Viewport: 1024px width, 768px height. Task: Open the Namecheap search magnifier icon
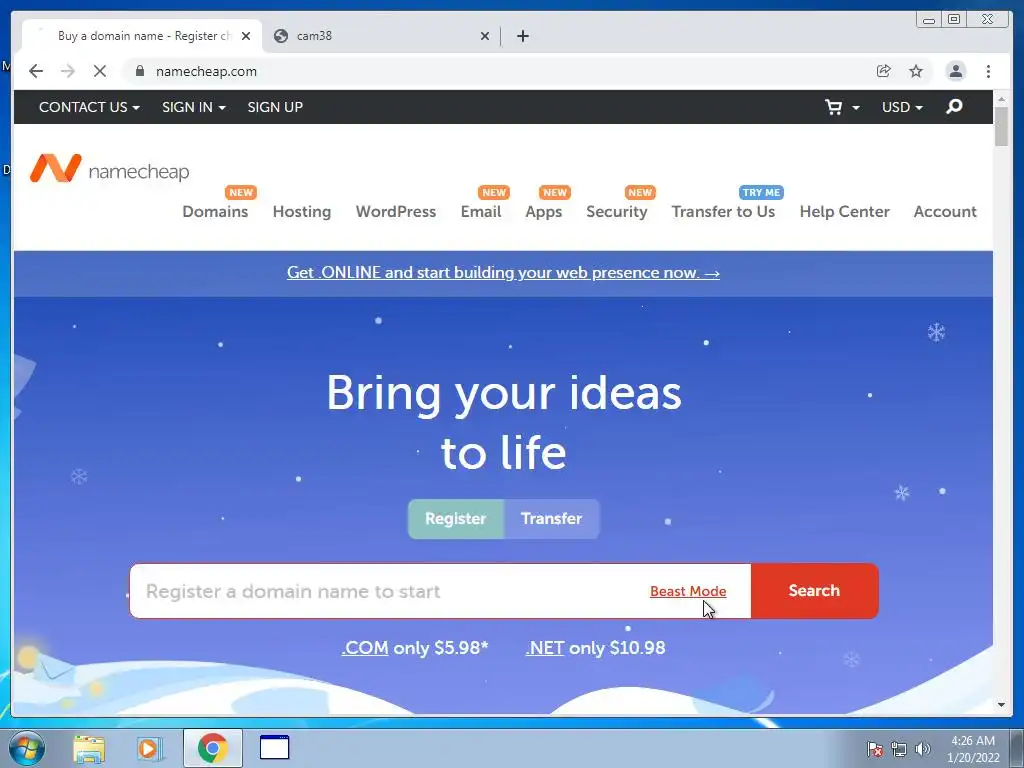coord(954,106)
